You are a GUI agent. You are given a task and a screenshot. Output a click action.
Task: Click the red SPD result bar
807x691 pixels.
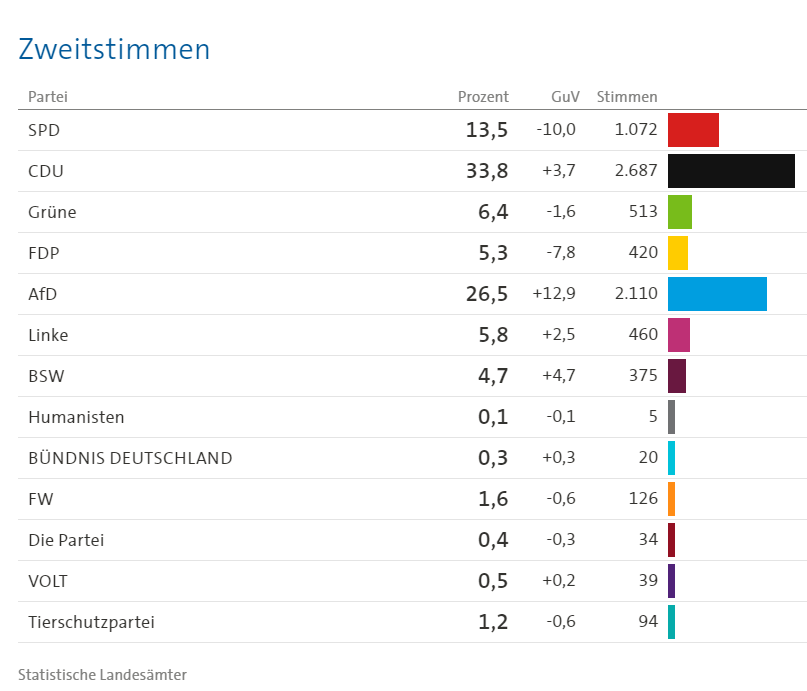693,130
